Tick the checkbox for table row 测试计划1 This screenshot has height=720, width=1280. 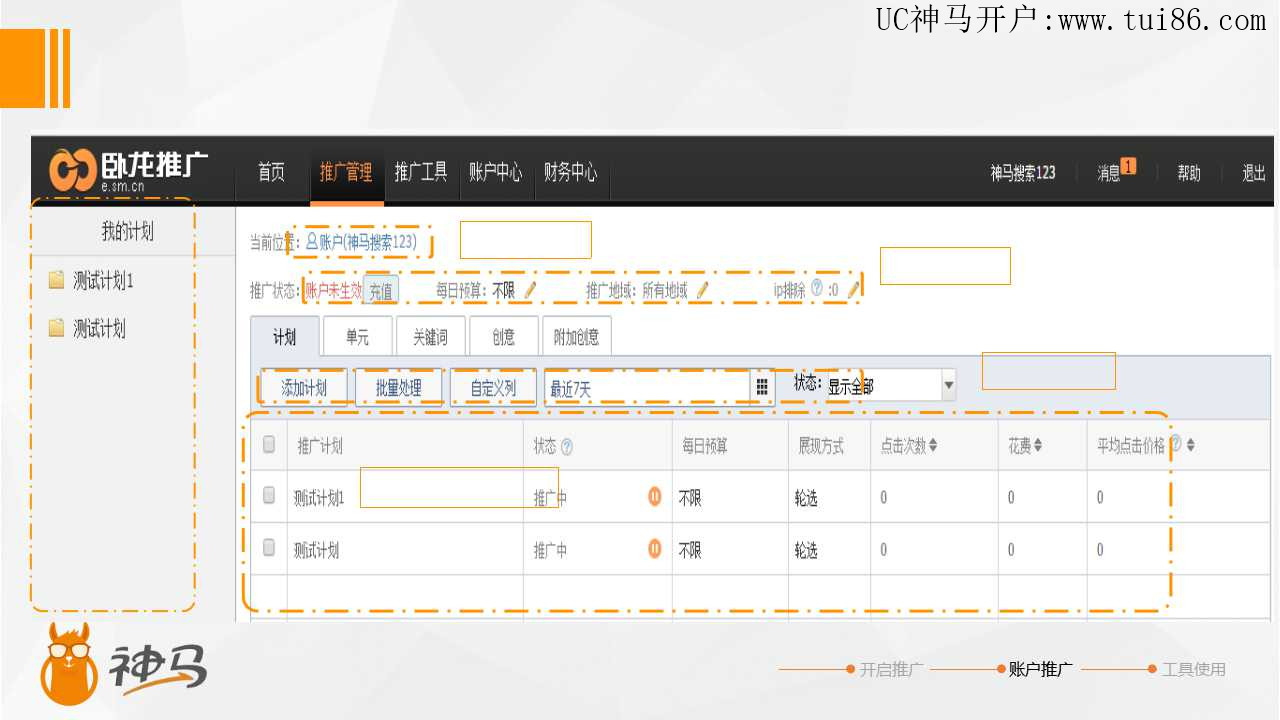pos(269,495)
